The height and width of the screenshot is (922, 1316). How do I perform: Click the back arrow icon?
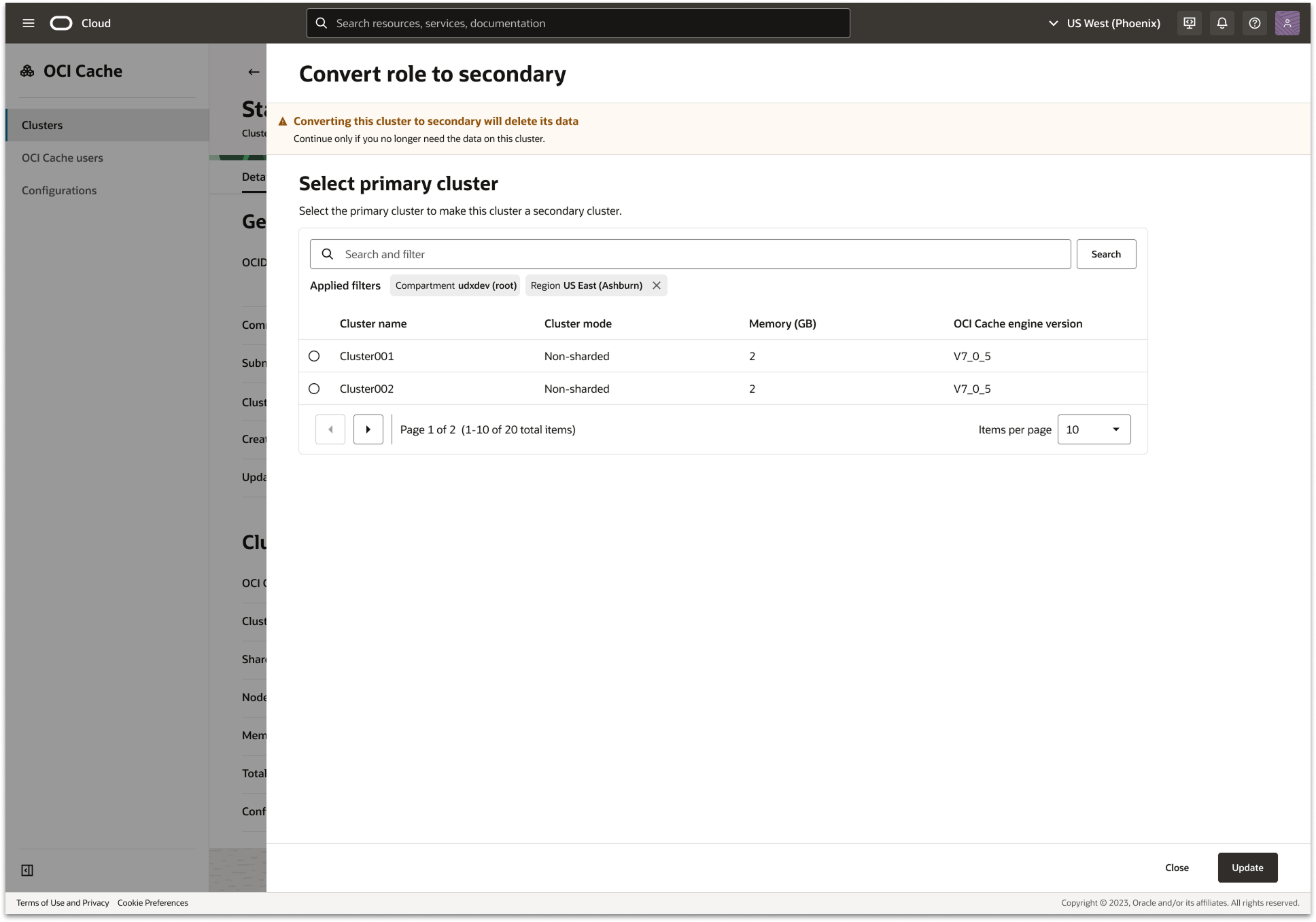click(x=254, y=72)
